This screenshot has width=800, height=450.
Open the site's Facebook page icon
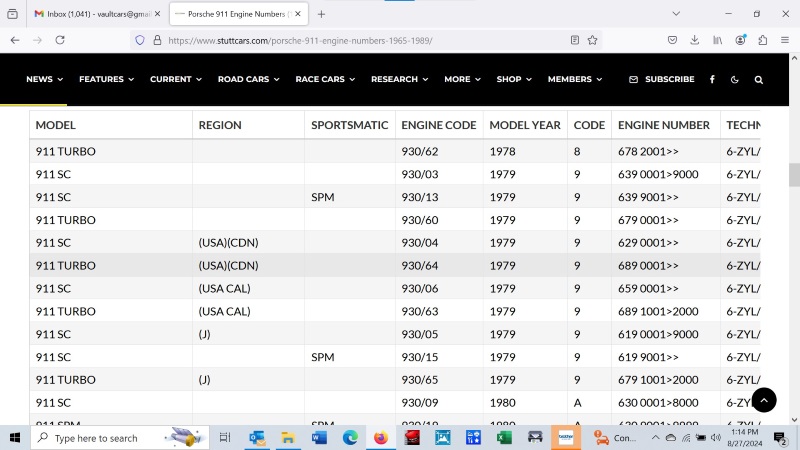point(712,80)
